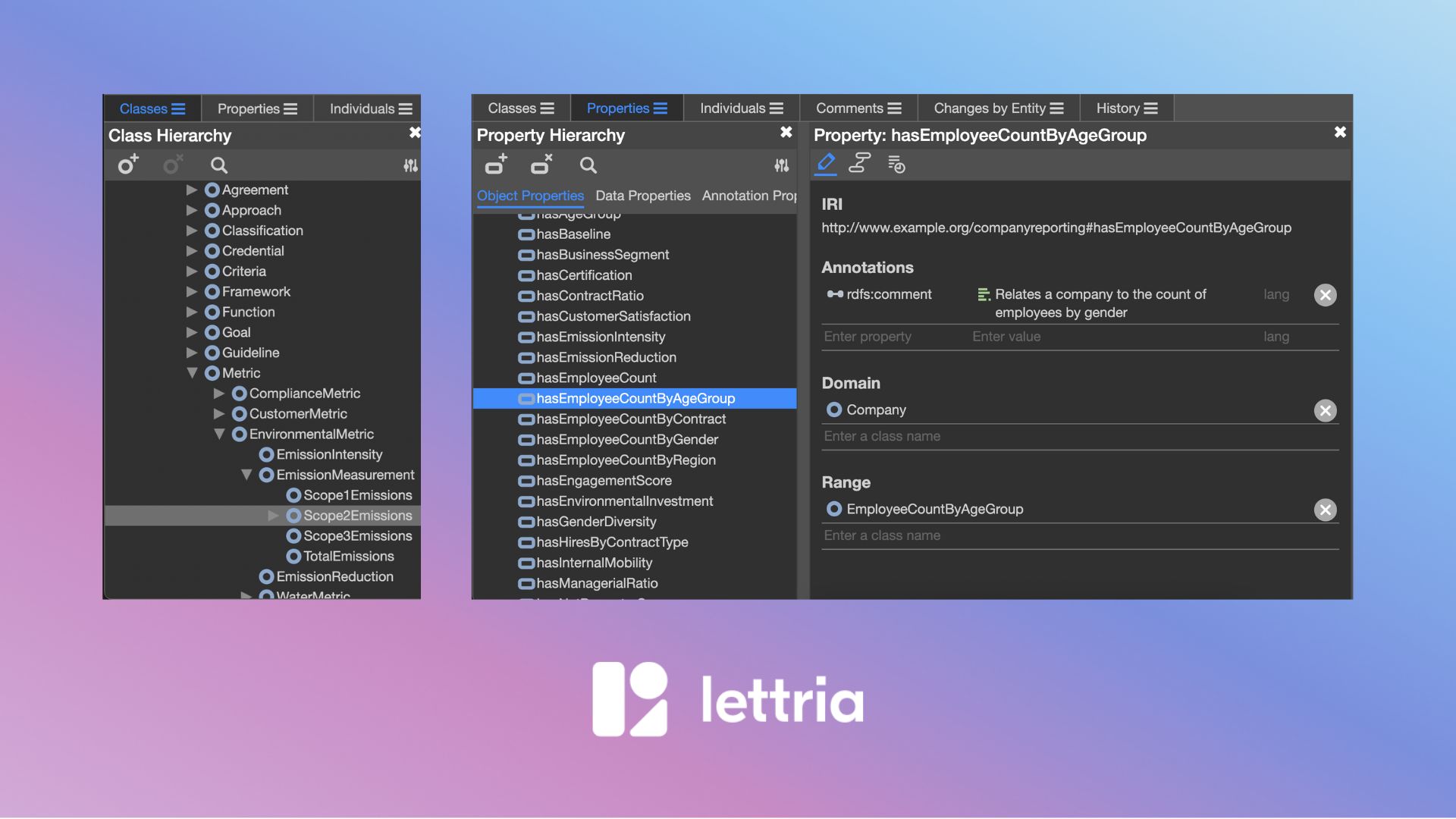Click the create class icon in Class Hierarchy

(x=127, y=165)
